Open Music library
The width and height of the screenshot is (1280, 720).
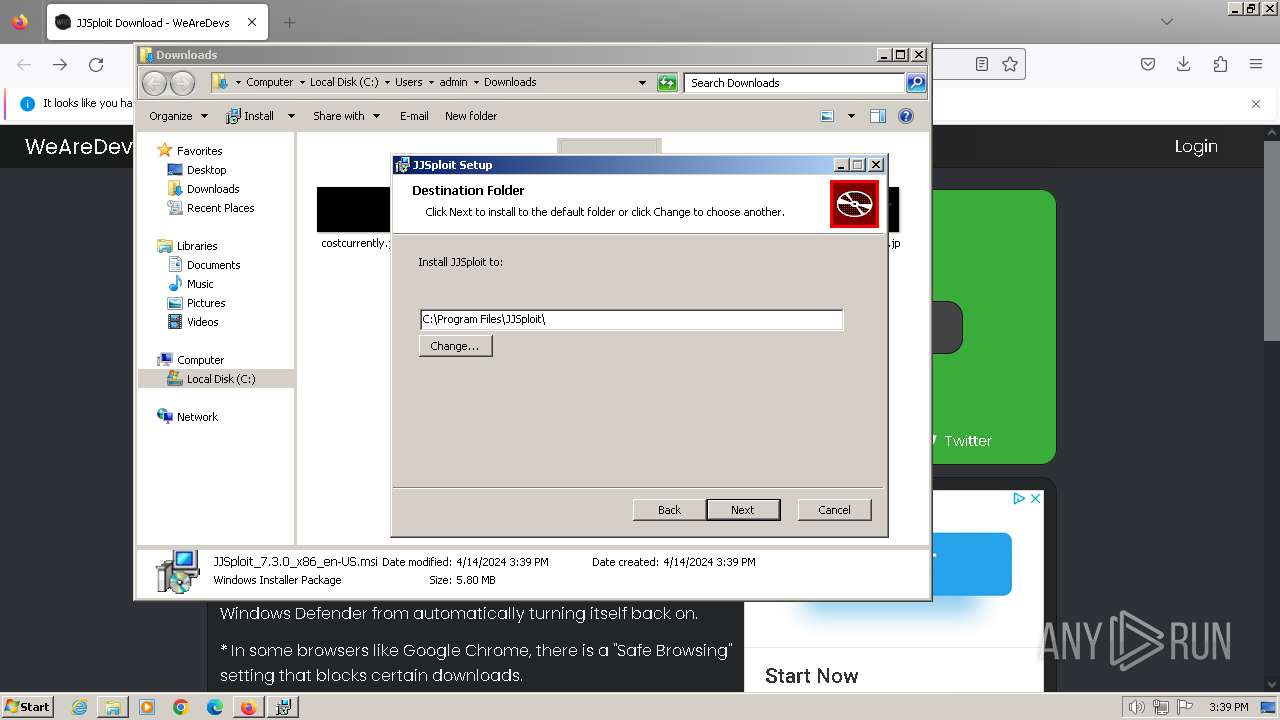[200, 284]
